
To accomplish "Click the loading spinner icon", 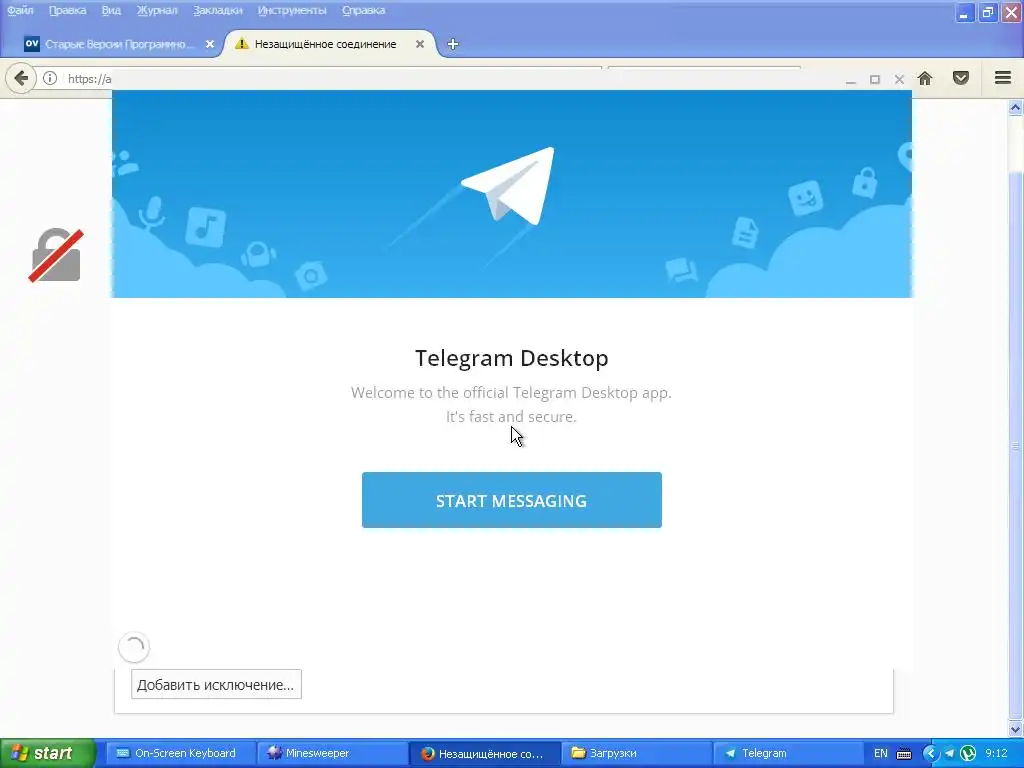I will 134,647.
